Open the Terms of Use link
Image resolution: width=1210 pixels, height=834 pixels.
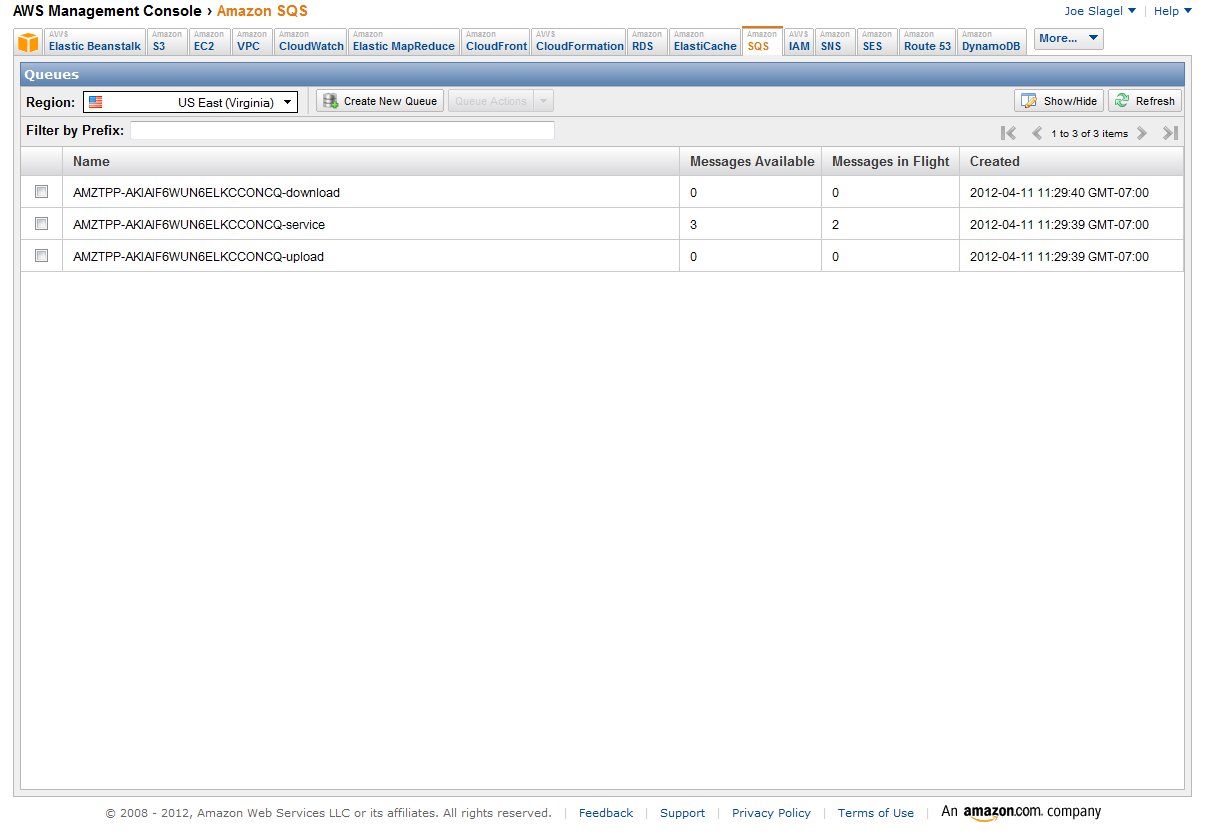(876, 813)
